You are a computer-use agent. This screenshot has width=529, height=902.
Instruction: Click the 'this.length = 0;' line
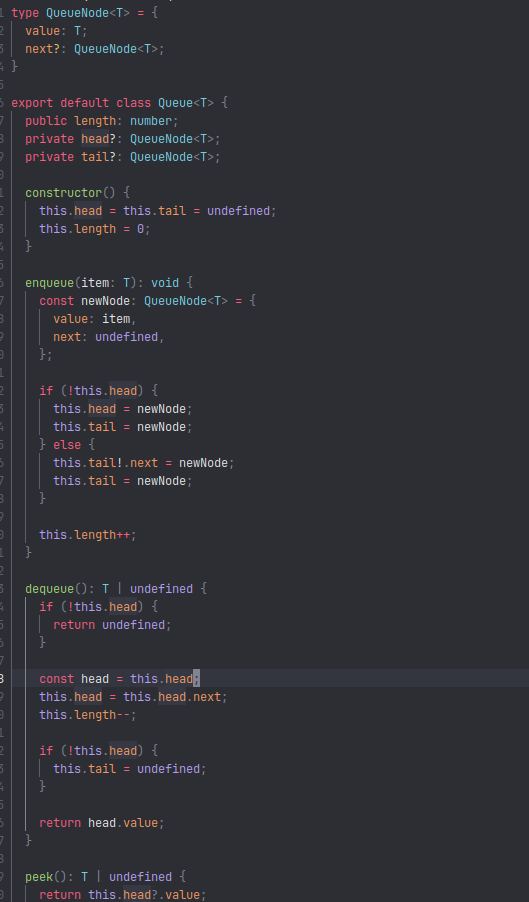[95, 229]
